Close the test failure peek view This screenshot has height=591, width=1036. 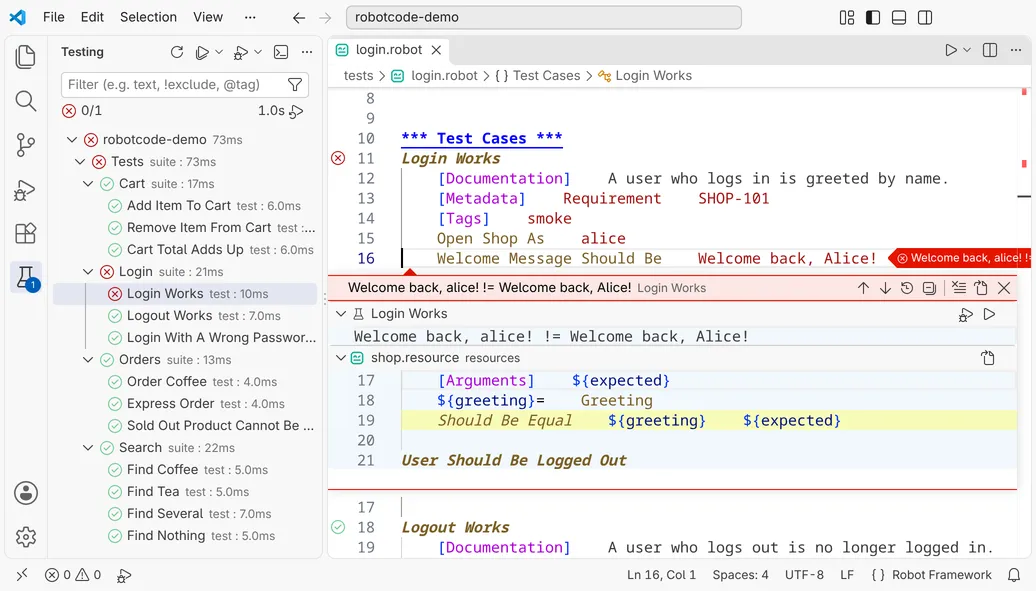[x=1004, y=288]
